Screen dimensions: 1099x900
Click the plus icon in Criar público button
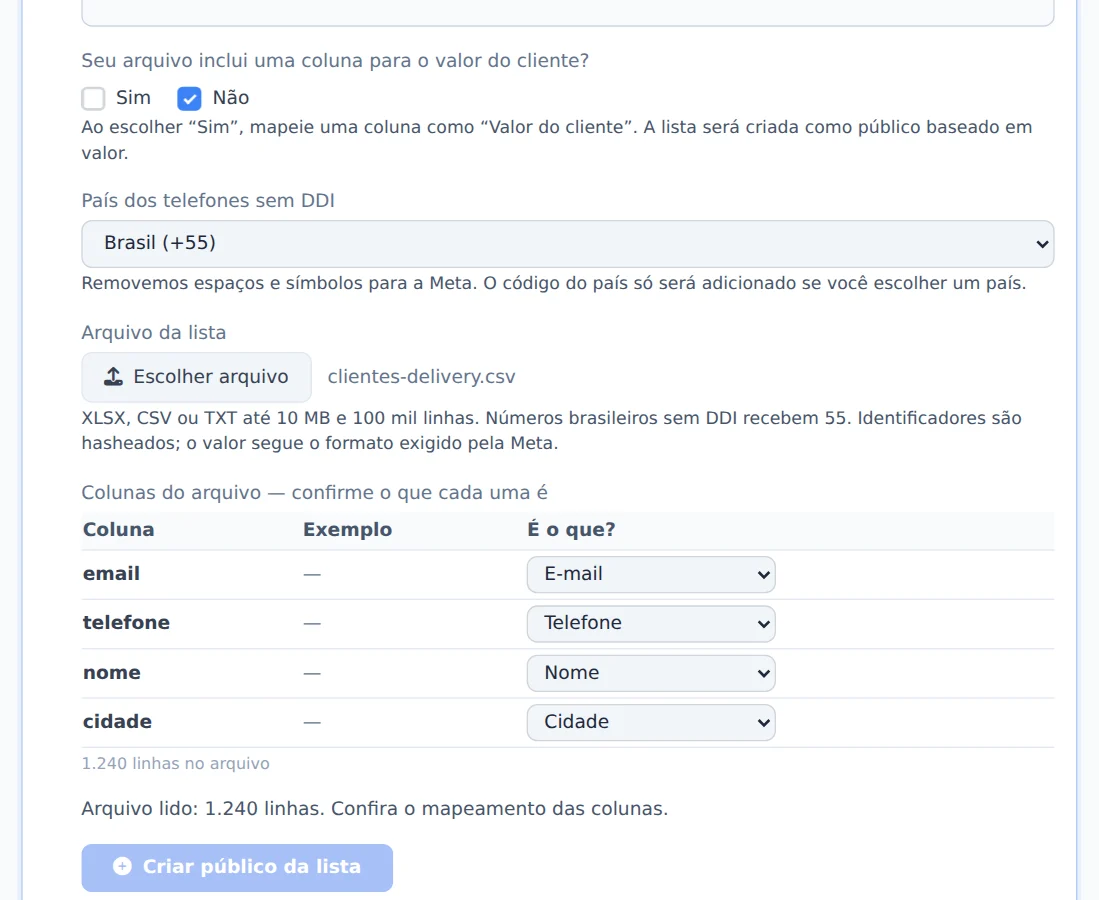(122, 867)
